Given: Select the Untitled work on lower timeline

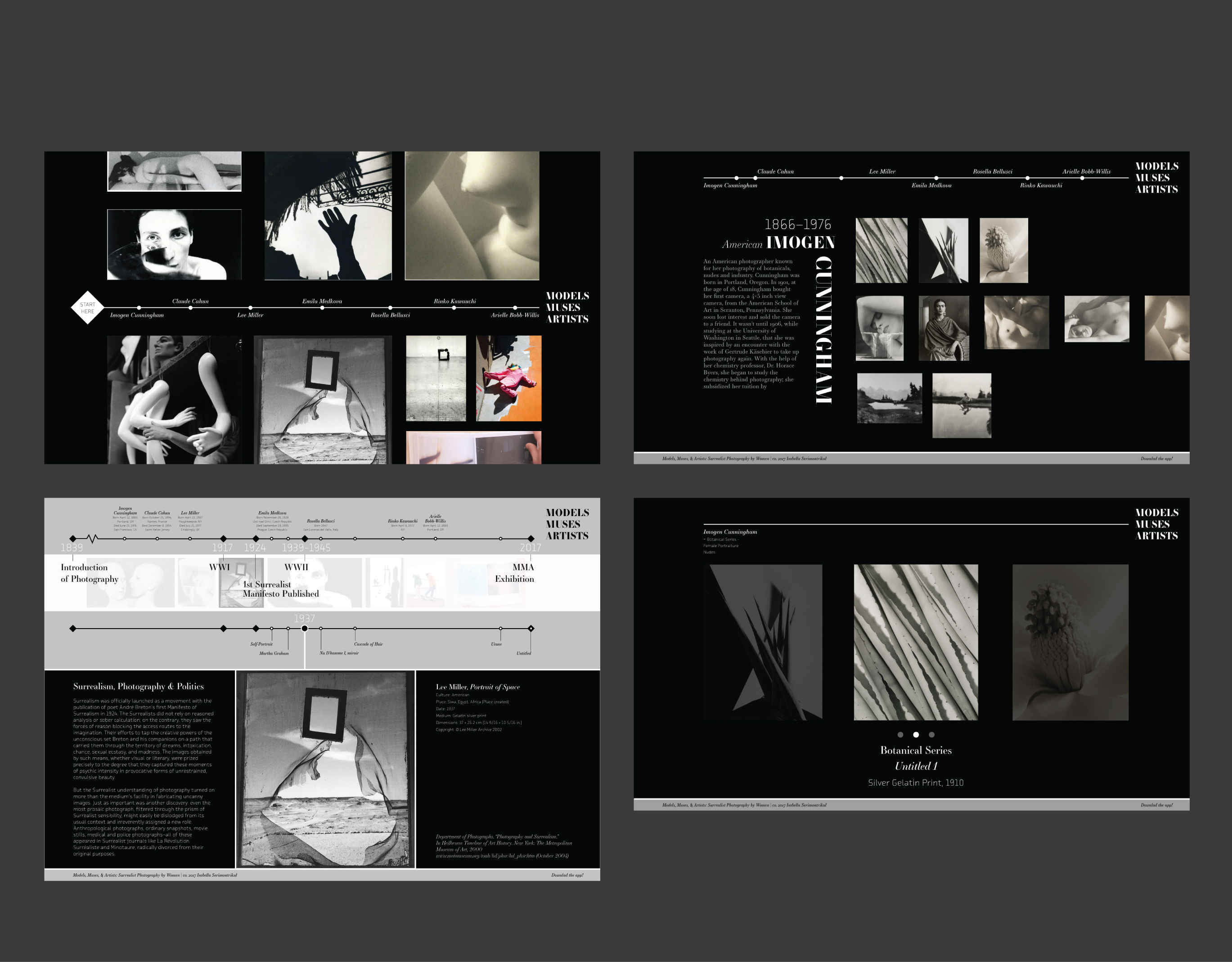Looking at the screenshot, I should 523,653.
